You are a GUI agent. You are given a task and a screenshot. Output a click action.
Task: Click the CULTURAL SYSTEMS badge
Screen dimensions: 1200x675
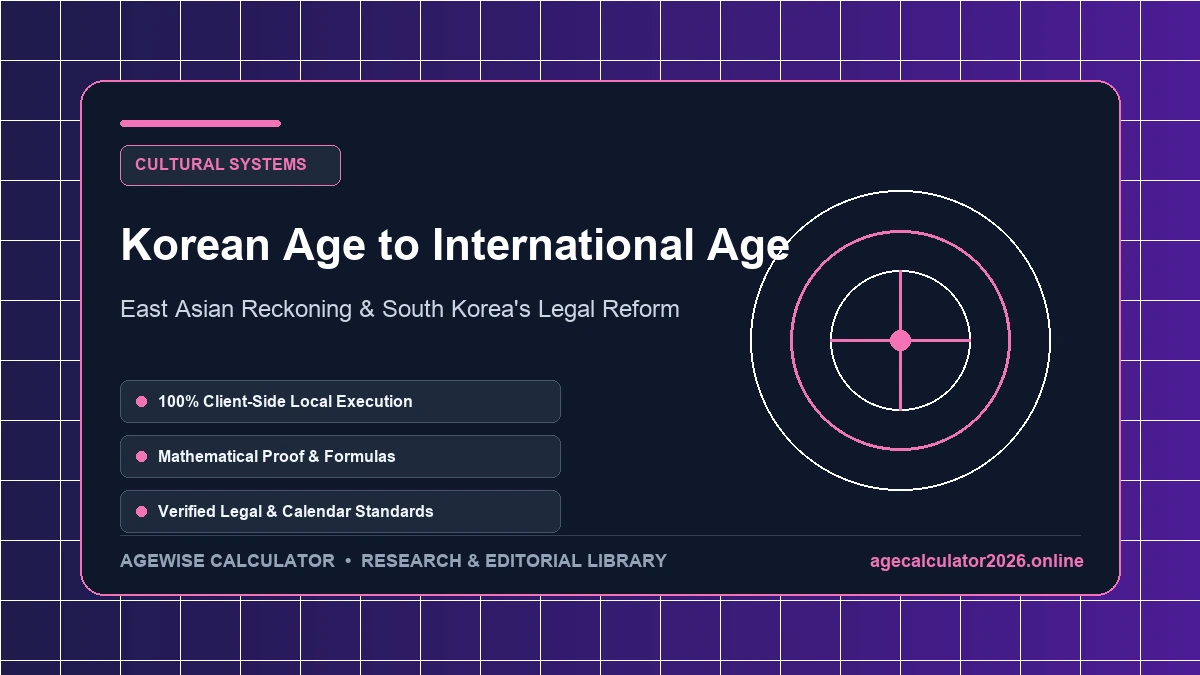coord(230,165)
